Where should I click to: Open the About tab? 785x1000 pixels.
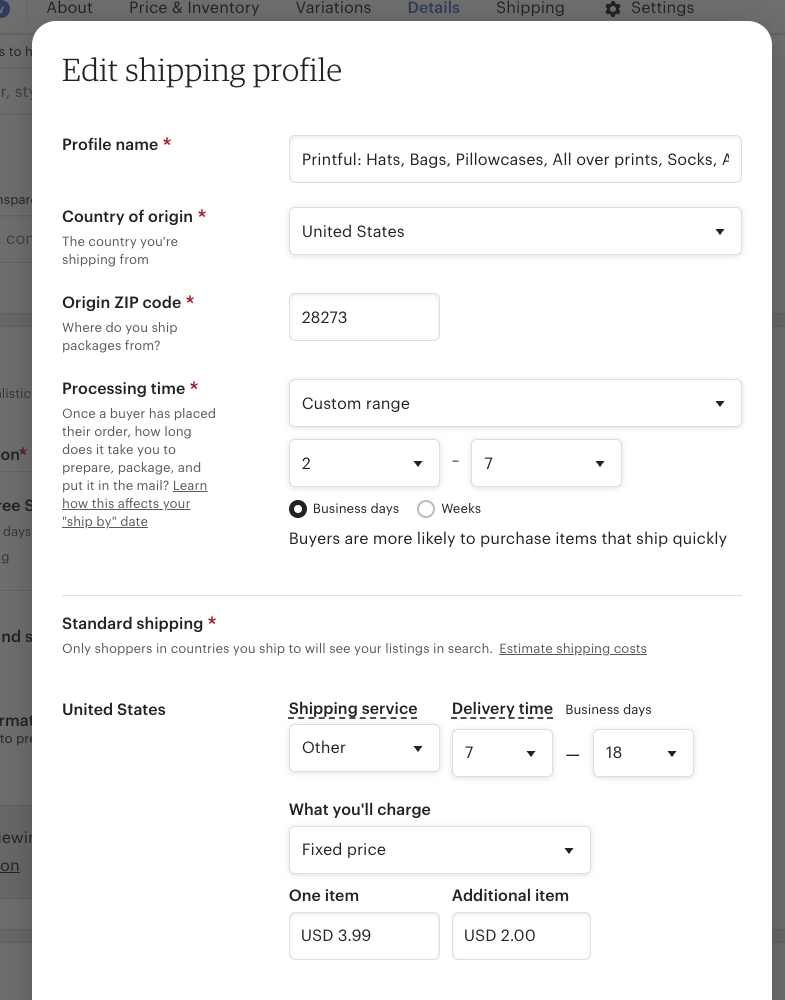point(69,8)
